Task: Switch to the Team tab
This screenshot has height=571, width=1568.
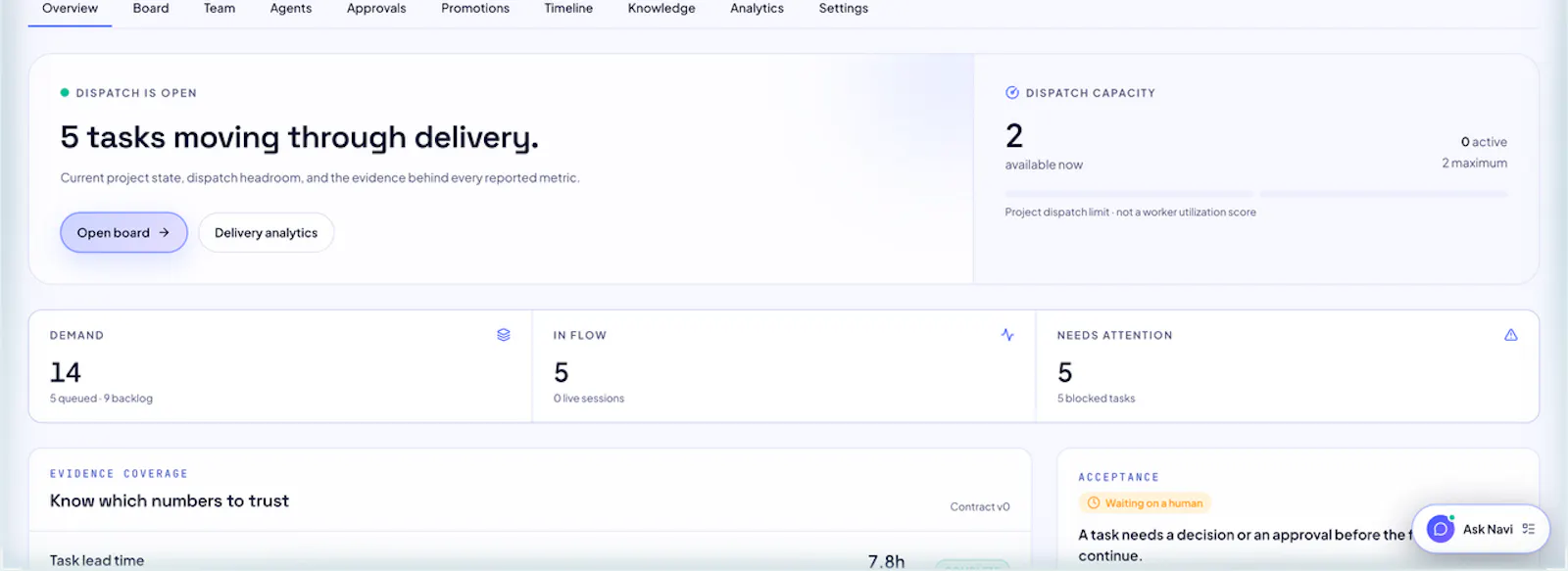Action: [x=220, y=9]
